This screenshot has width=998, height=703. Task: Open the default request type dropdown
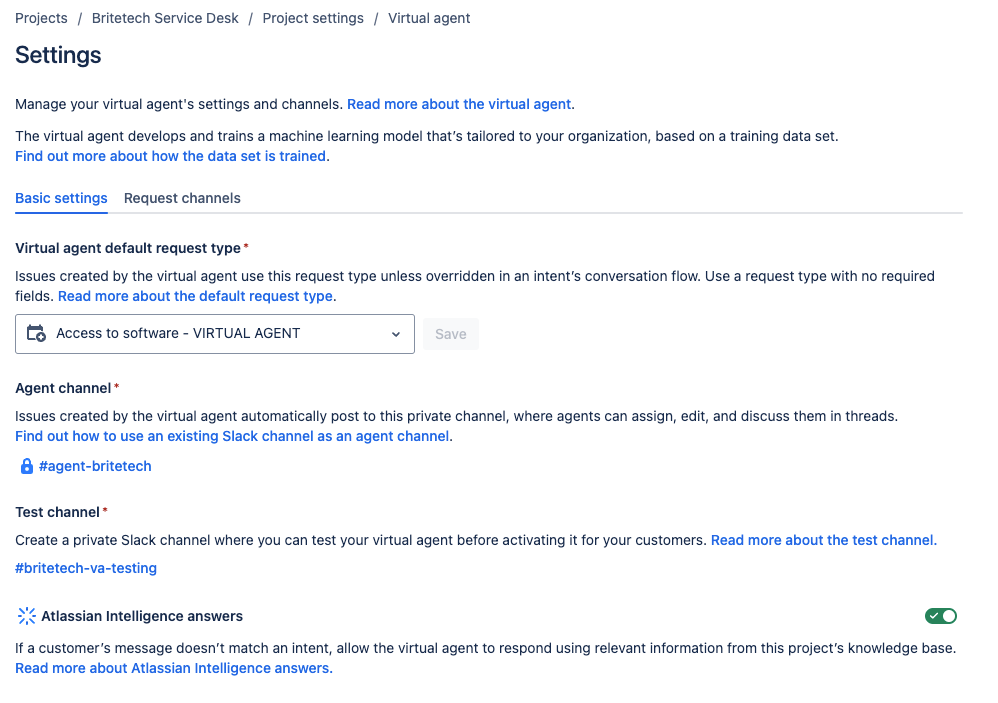coord(214,333)
